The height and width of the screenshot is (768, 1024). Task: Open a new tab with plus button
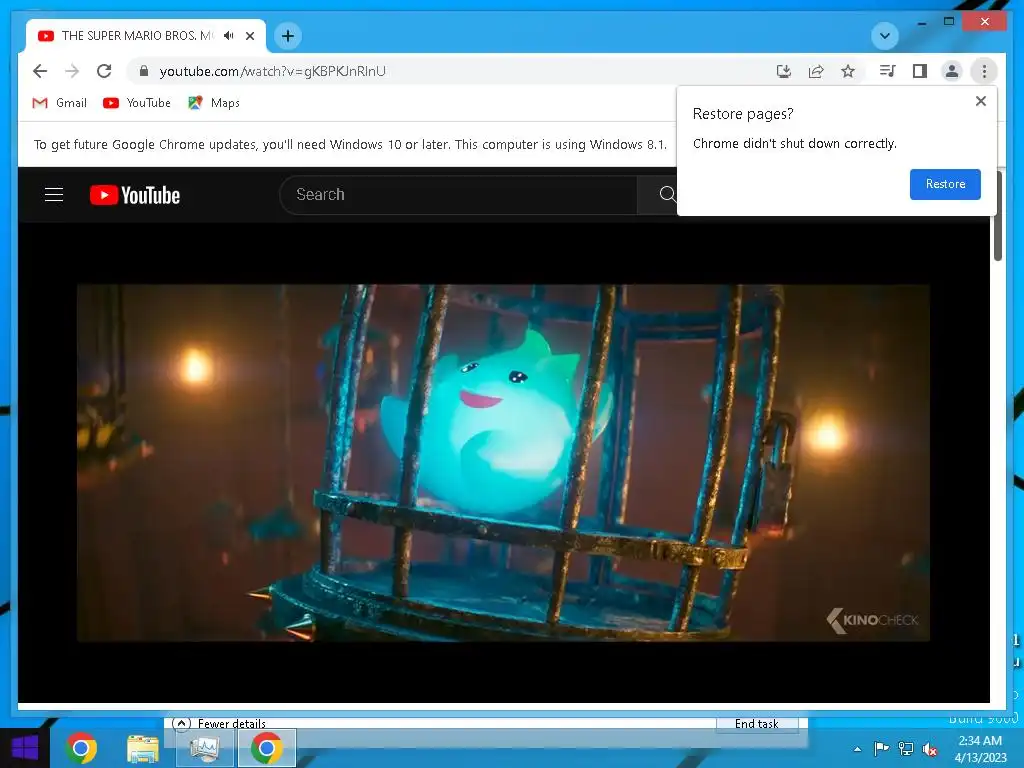point(288,36)
